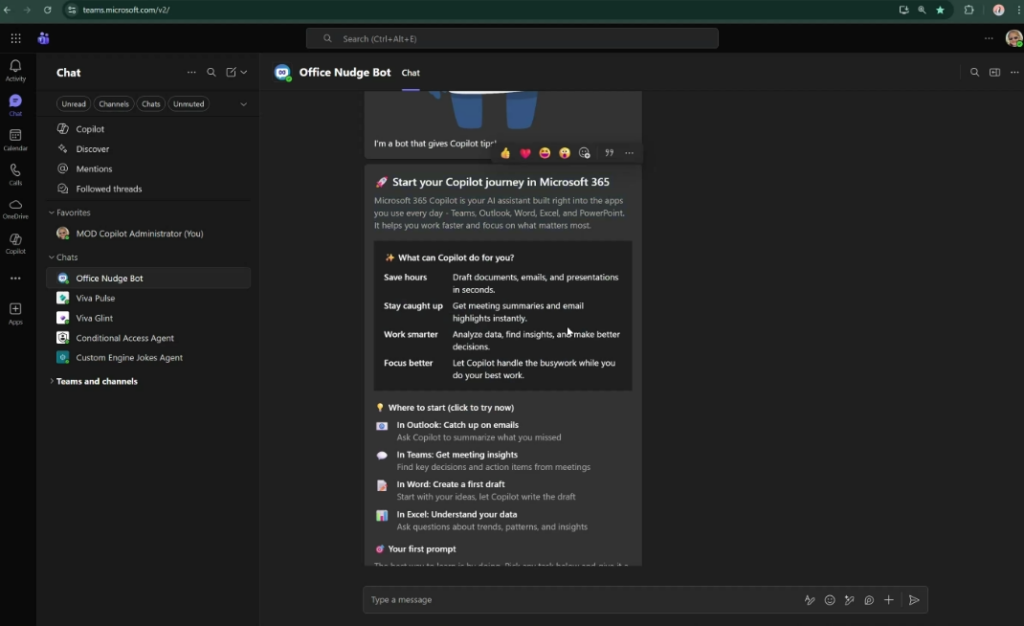Open the Viva Pulse chat

pyautogui.click(x=95, y=298)
